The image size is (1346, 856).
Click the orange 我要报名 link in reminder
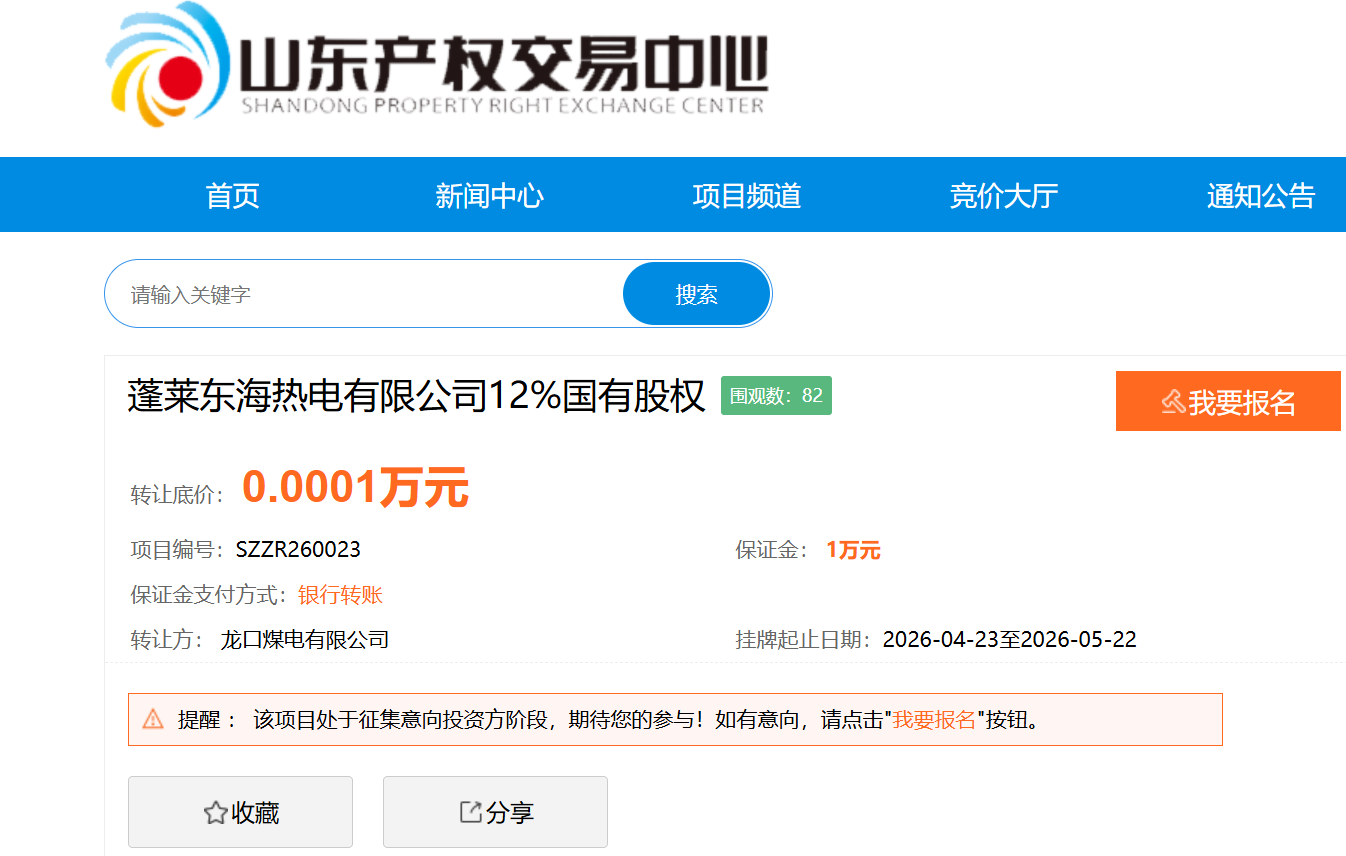click(x=934, y=720)
